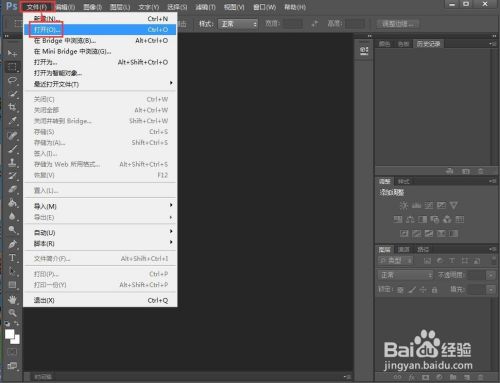Image resolution: width=500 pixels, height=383 pixels.
Task: Add a Channel Mixer adjustment
Action: click(447, 219)
